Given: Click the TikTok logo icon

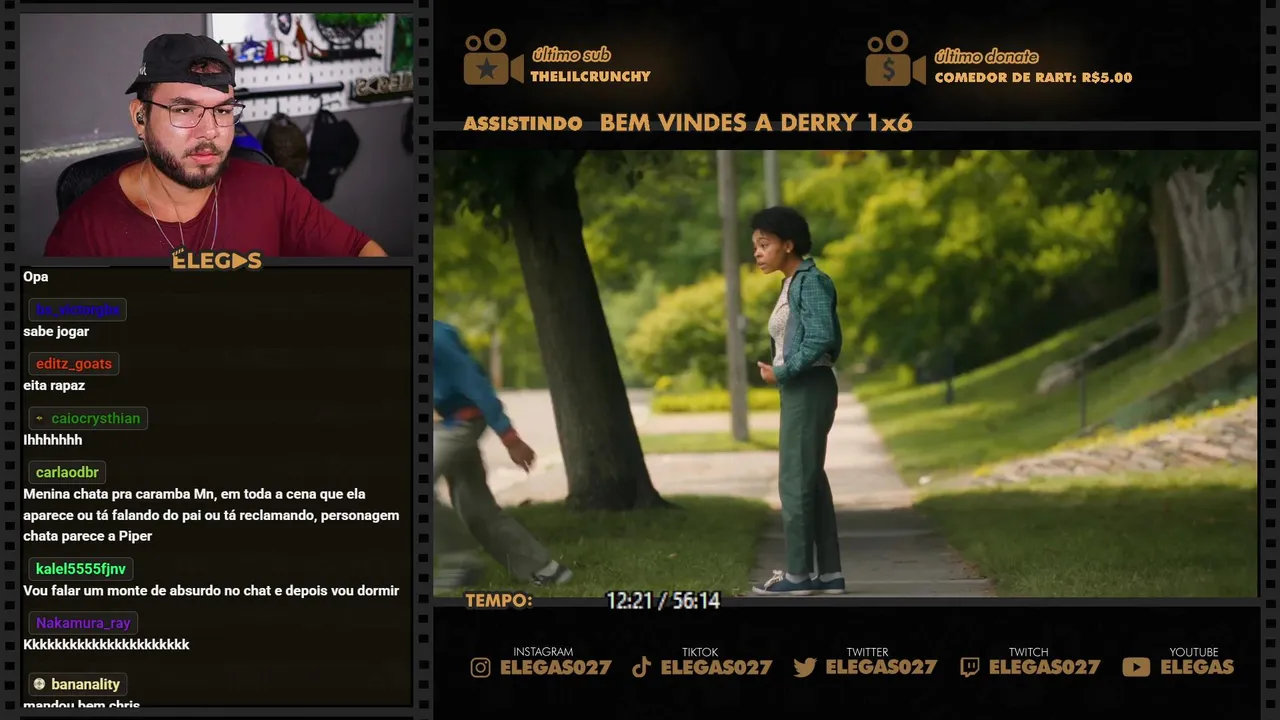Looking at the screenshot, I should [x=641, y=667].
